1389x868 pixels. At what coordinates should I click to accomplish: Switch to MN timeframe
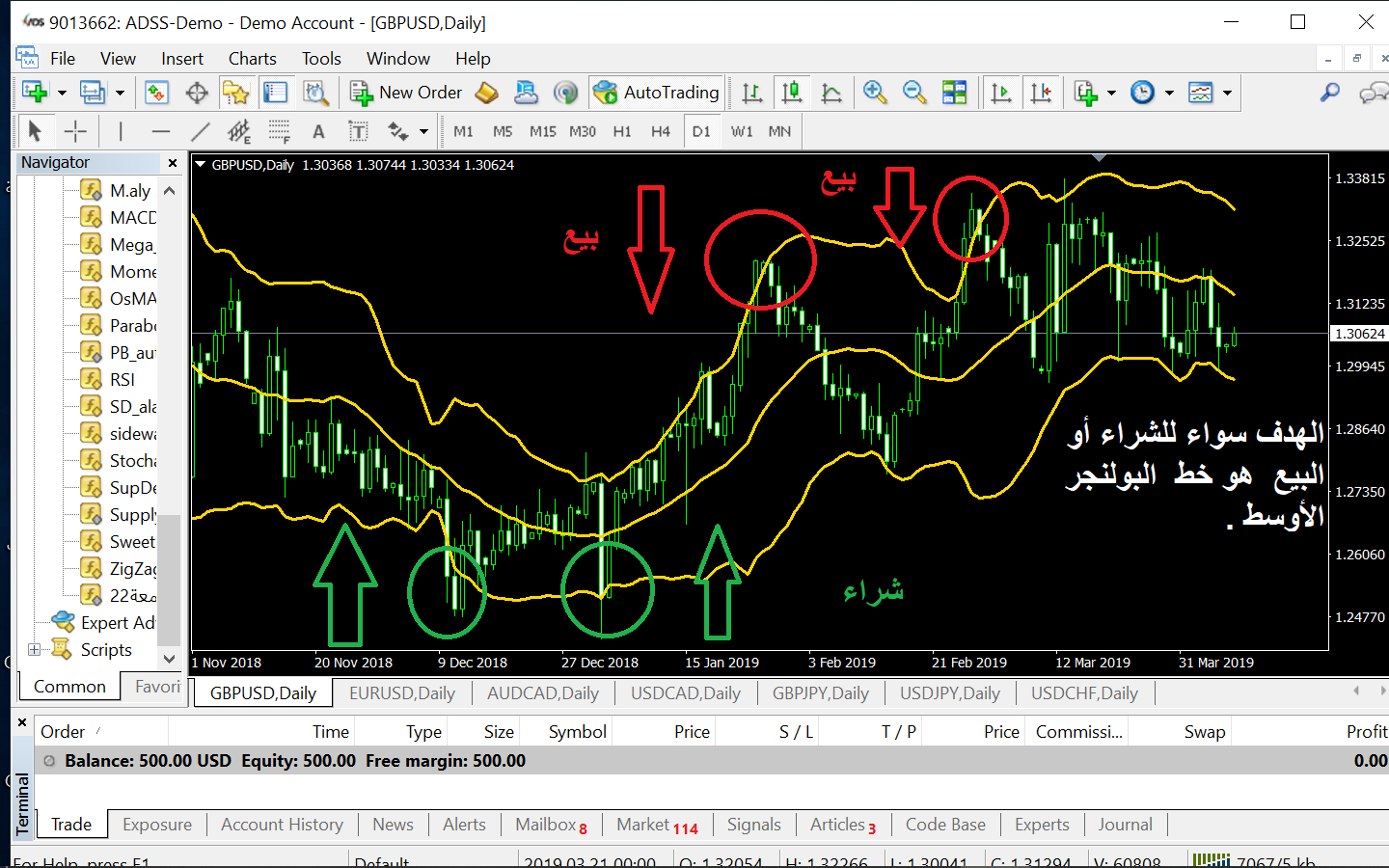point(779,131)
